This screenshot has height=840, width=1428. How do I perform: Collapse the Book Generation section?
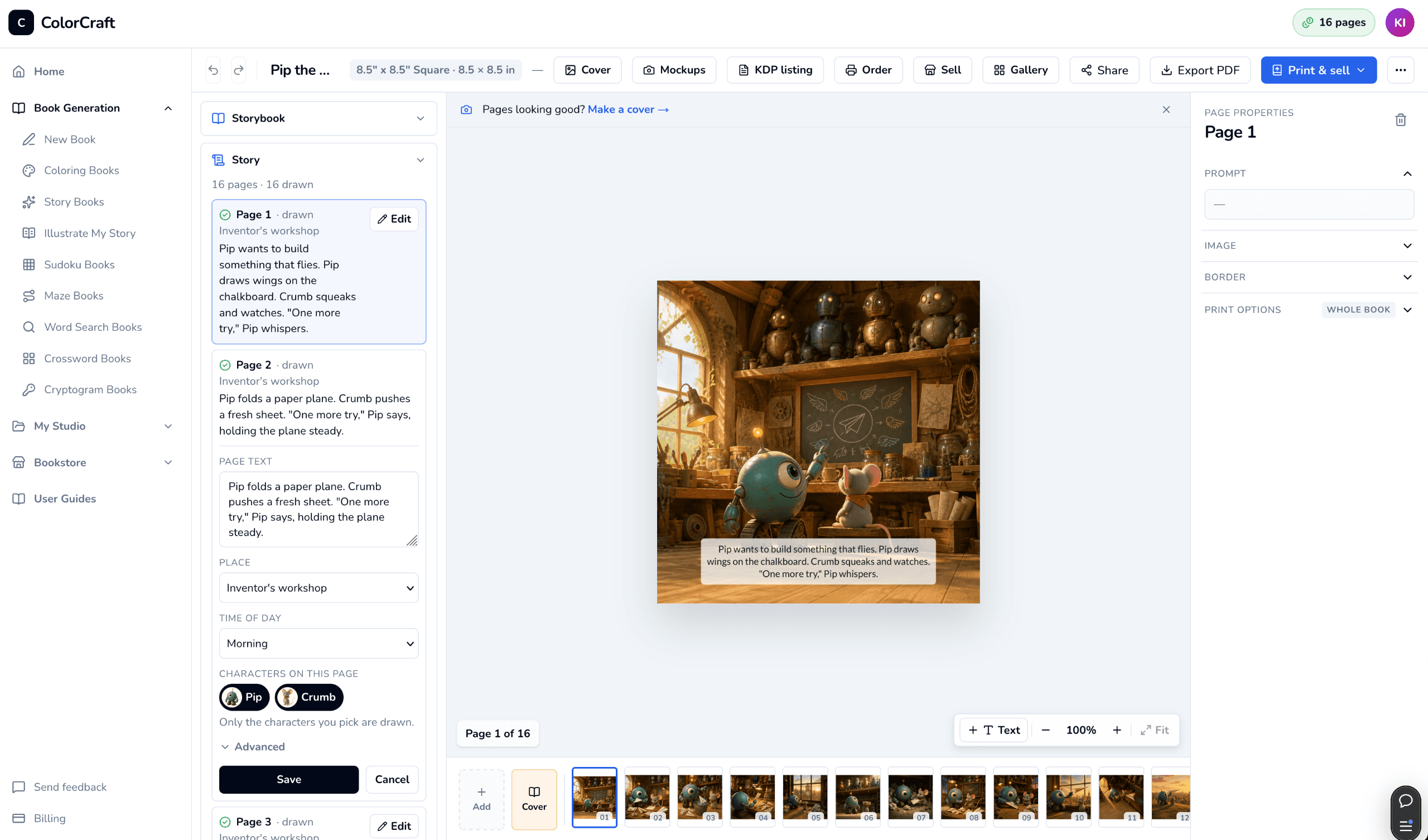click(168, 108)
